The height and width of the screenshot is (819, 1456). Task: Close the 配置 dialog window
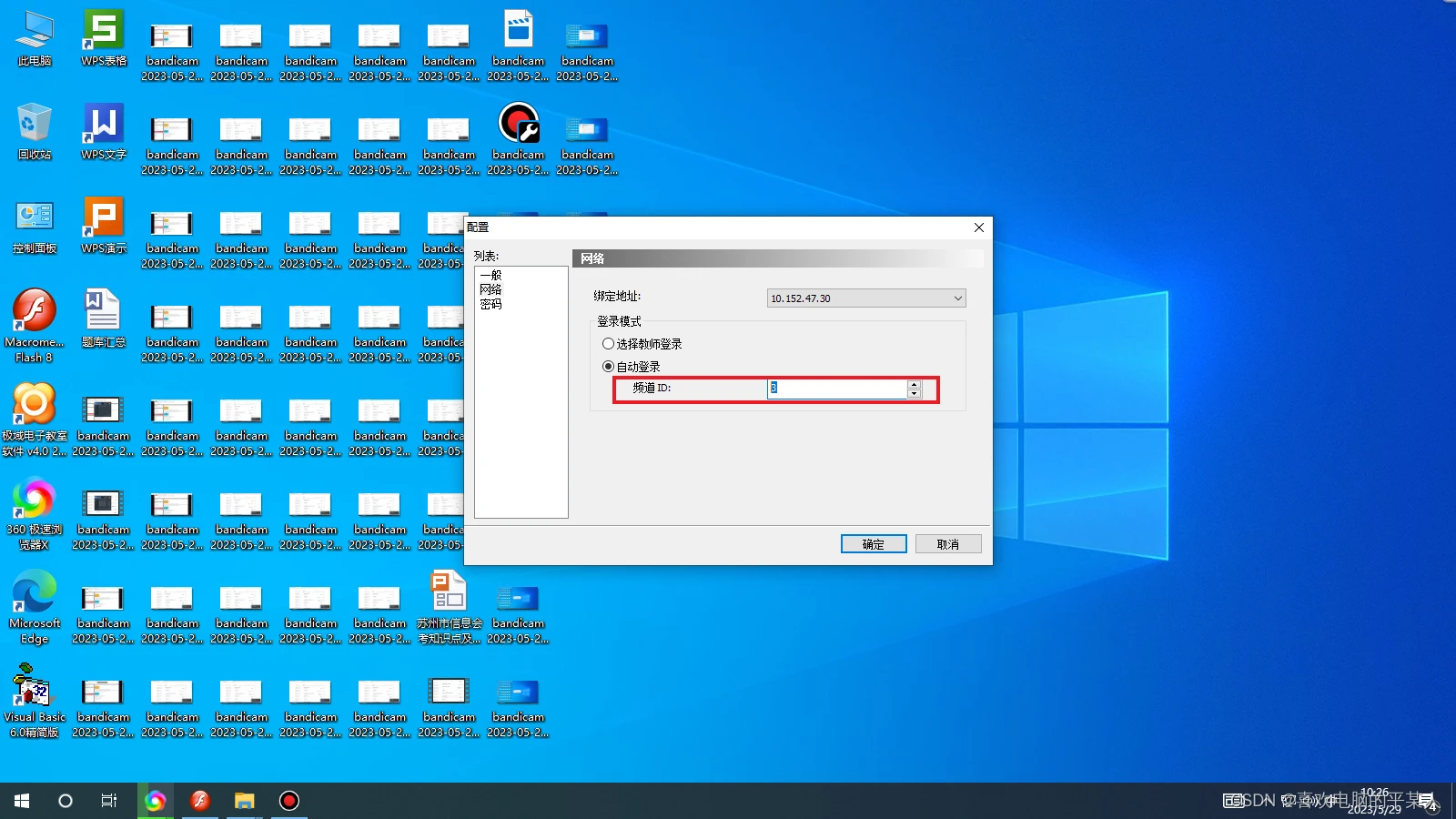click(978, 227)
